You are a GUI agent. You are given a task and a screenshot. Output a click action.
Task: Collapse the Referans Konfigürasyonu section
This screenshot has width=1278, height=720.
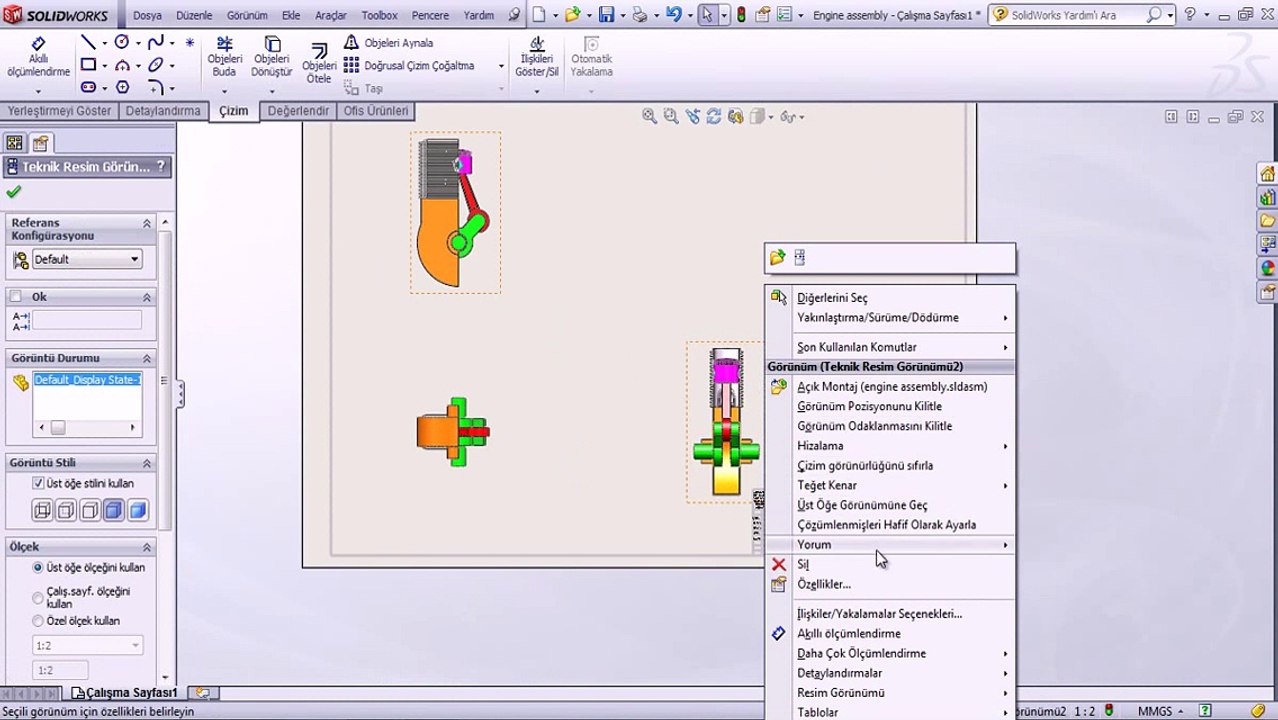point(146,224)
